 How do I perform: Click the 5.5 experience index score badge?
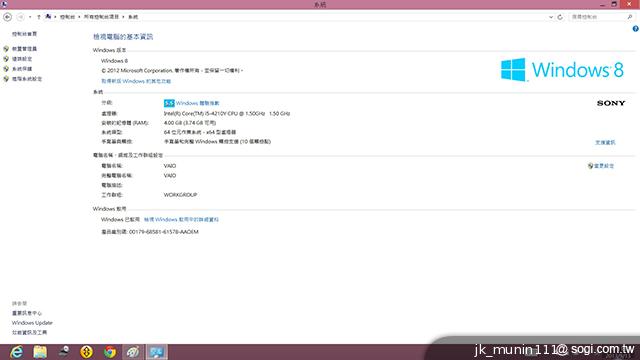(x=169, y=103)
